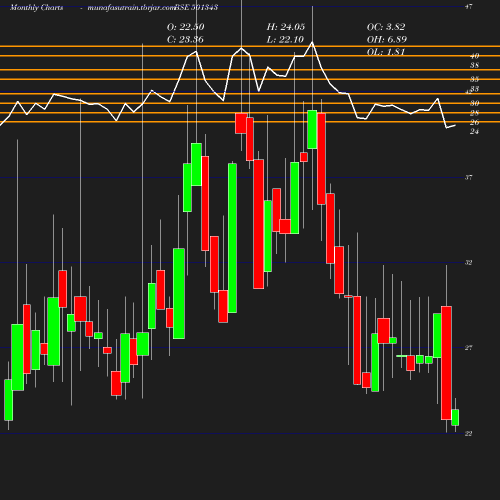Click the 'Monthly Charts' title text
Viewport: 500px width, 500px height.
[x=37, y=7]
